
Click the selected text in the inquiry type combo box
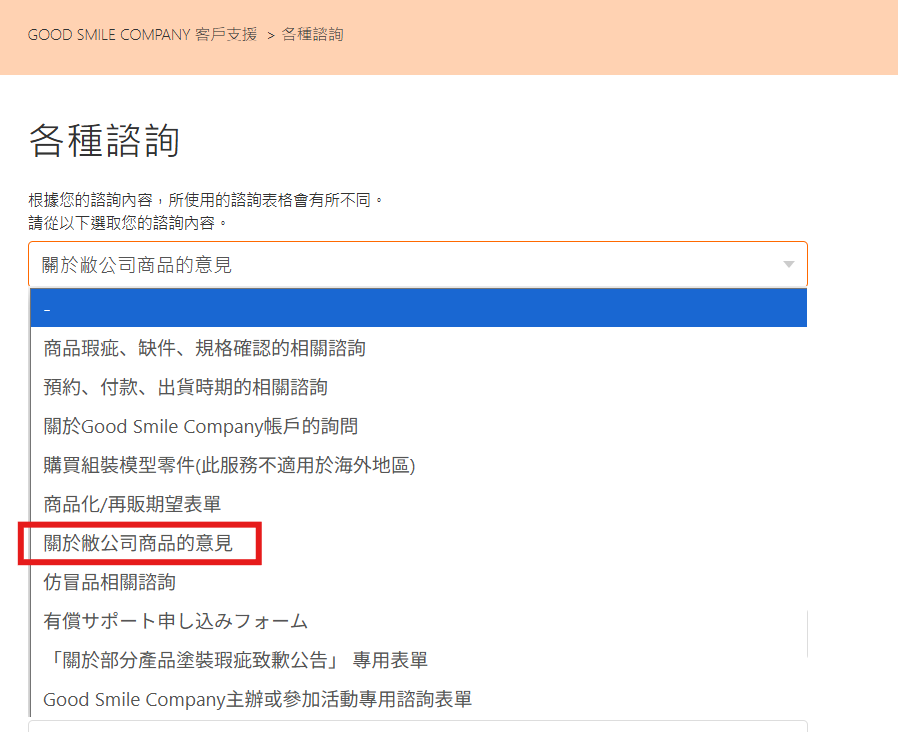click(x=137, y=265)
